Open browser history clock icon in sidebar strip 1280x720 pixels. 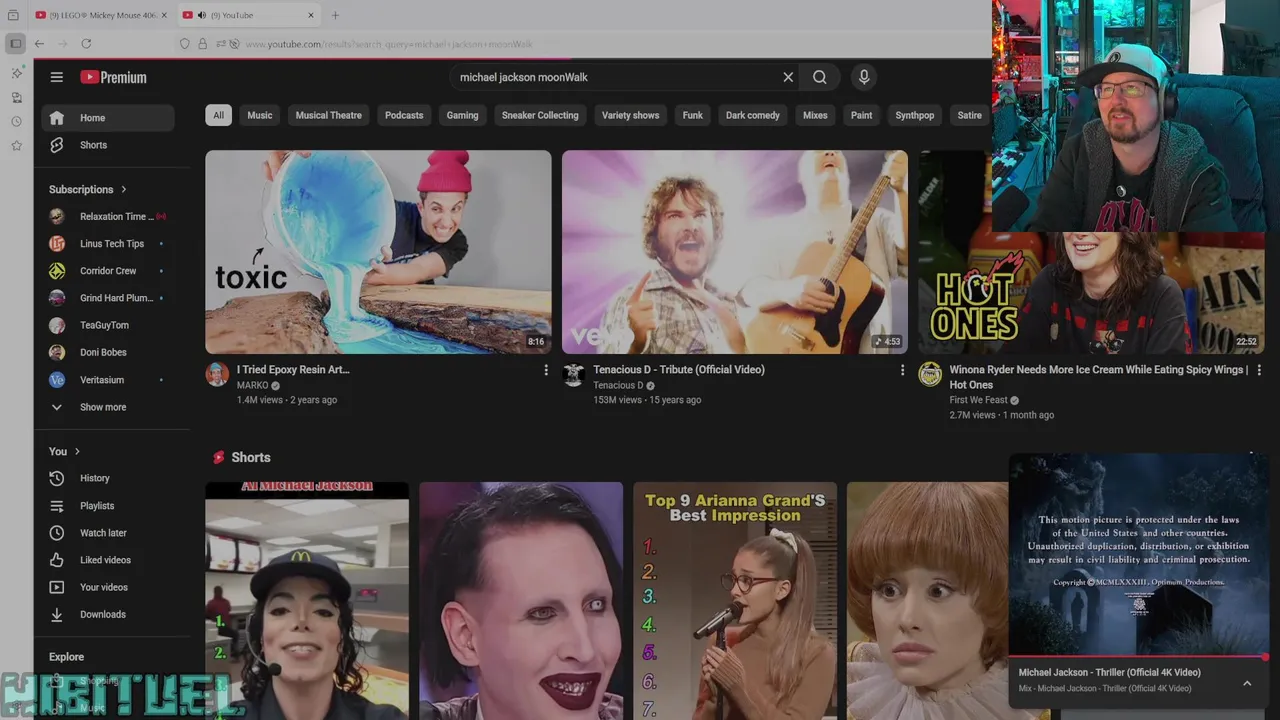tap(16, 121)
